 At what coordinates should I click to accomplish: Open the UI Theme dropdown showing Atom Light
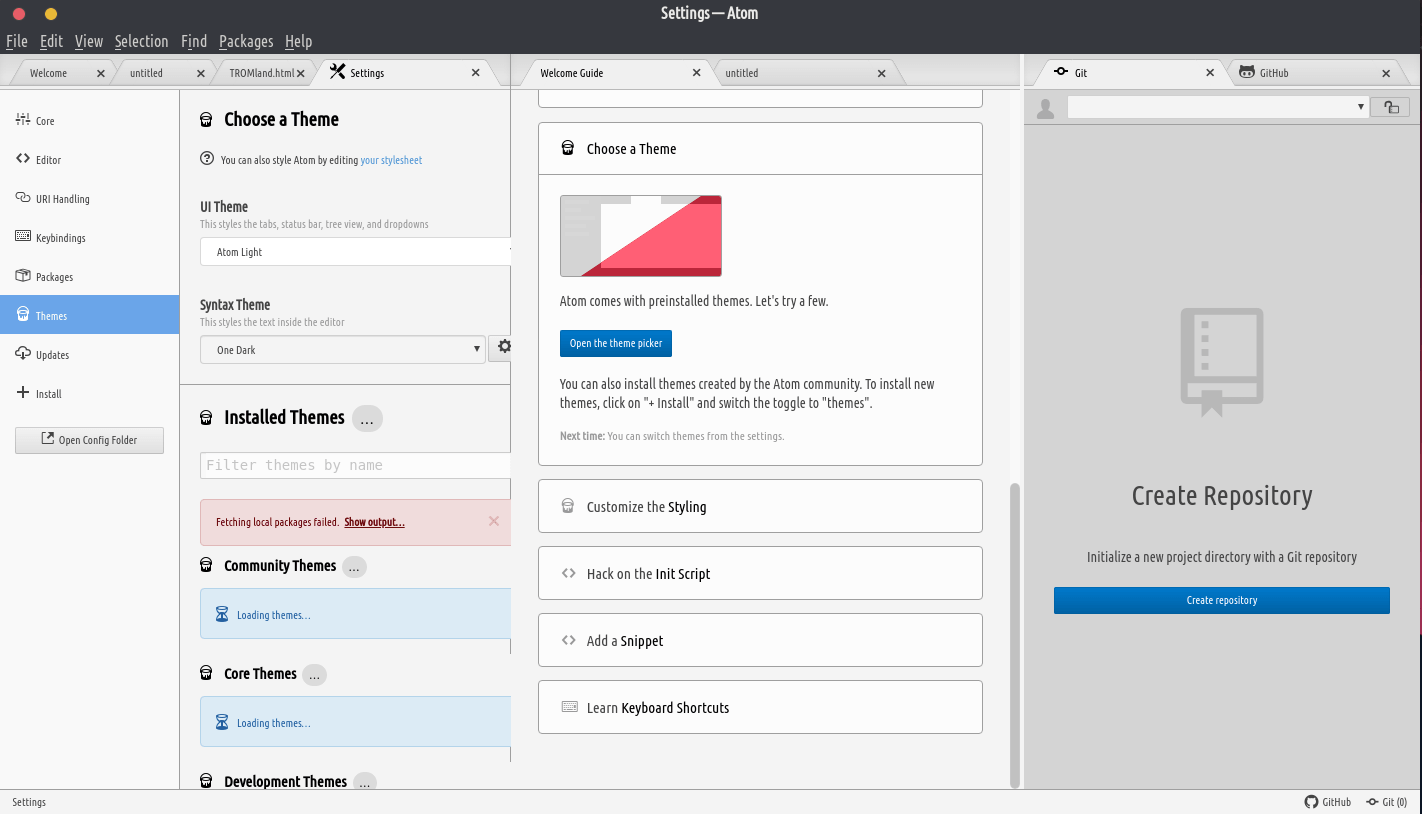point(356,252)
